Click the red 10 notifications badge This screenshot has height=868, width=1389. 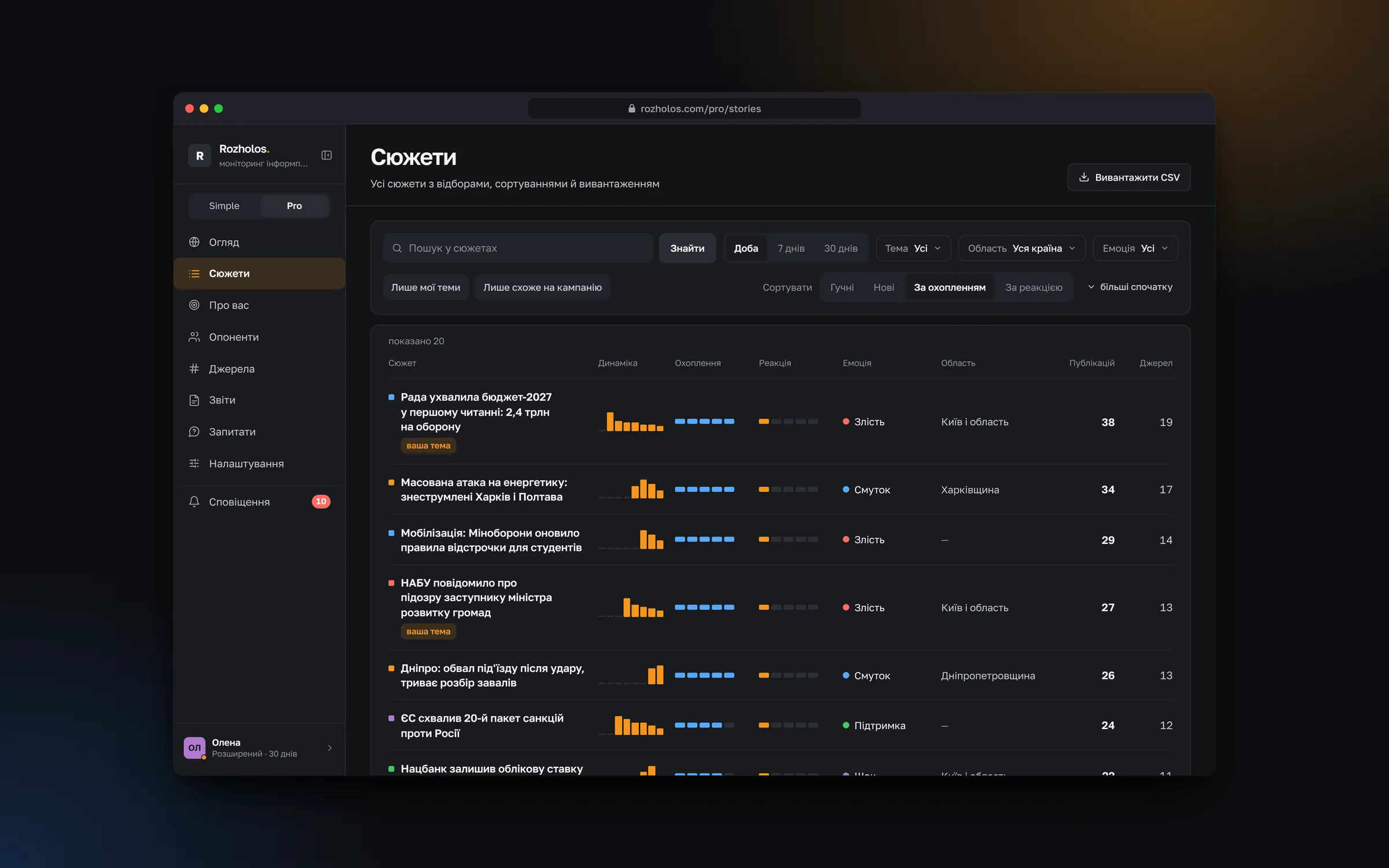(321, 502)
